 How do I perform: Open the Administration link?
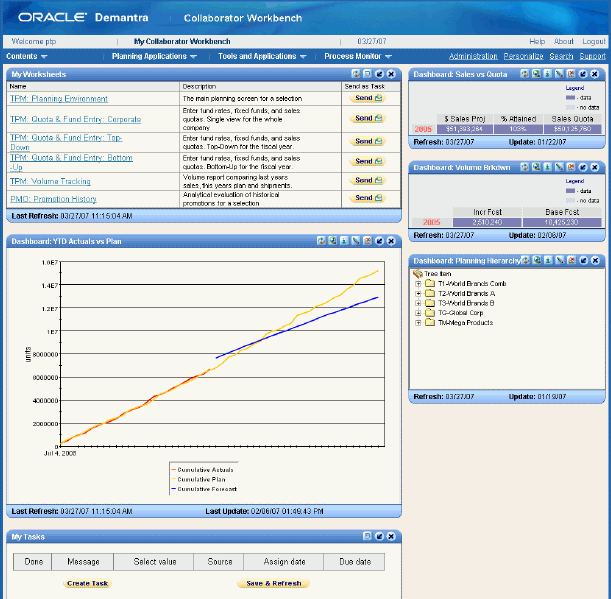pos(473,56)
